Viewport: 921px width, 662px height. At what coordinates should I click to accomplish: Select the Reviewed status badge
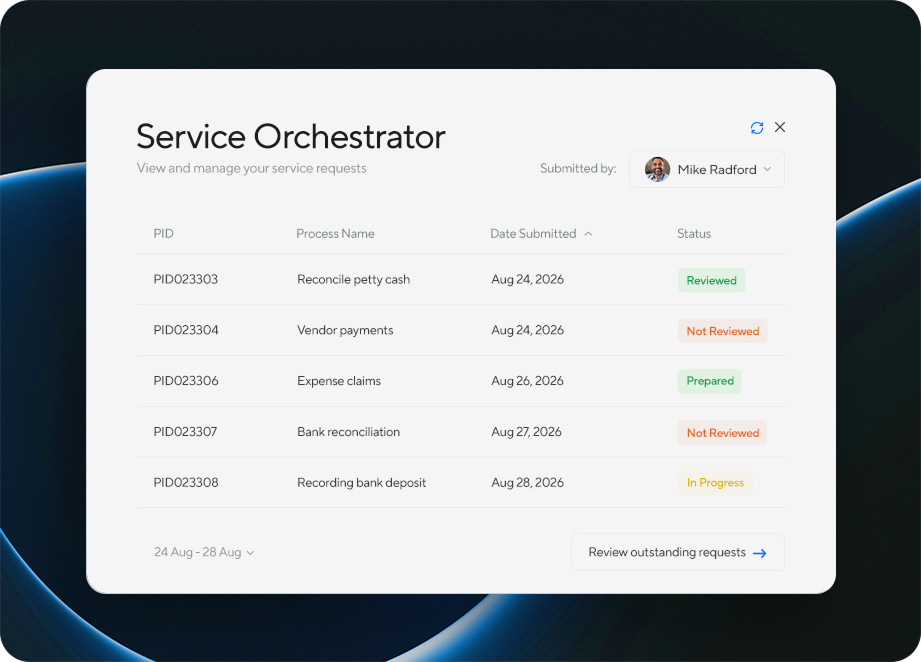(x=711, y=281)
